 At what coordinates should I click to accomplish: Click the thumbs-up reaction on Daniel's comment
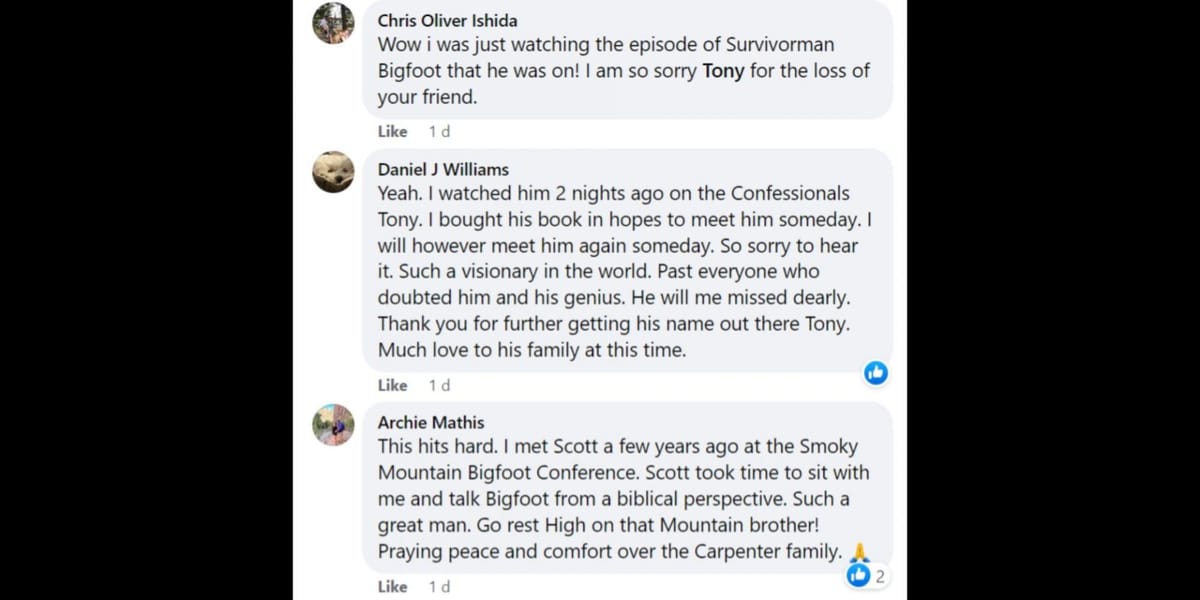pyautogui.click(x=876, y=373)
